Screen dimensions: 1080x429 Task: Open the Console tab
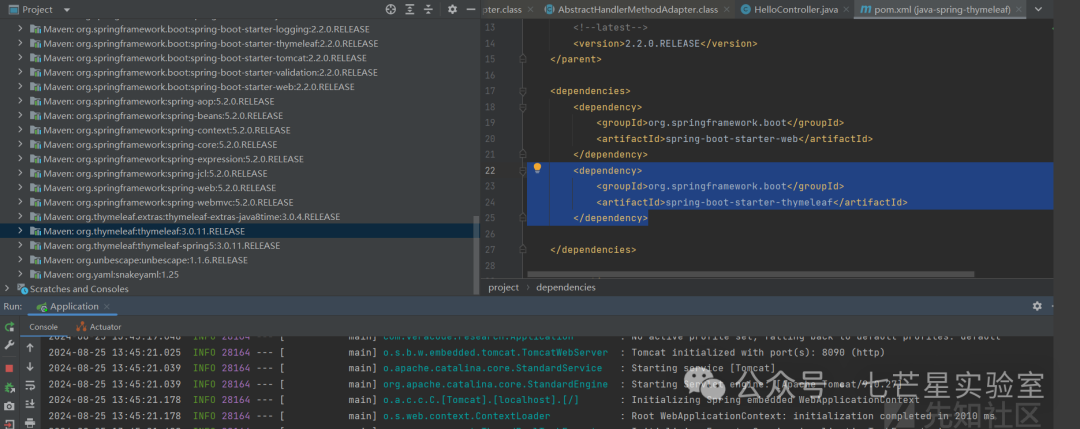pyautogui.click(x=43, y=327)
